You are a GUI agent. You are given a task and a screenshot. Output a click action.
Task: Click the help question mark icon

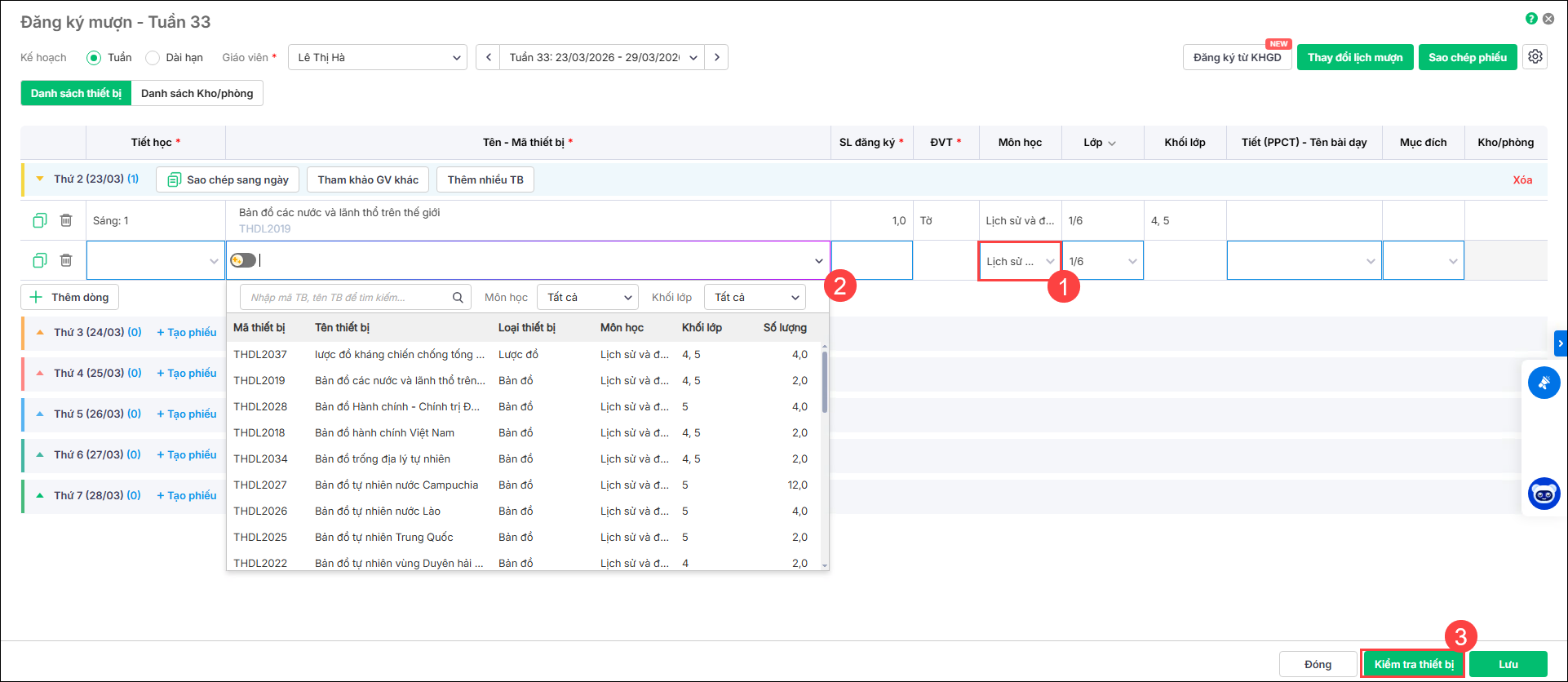point(1531,19)
